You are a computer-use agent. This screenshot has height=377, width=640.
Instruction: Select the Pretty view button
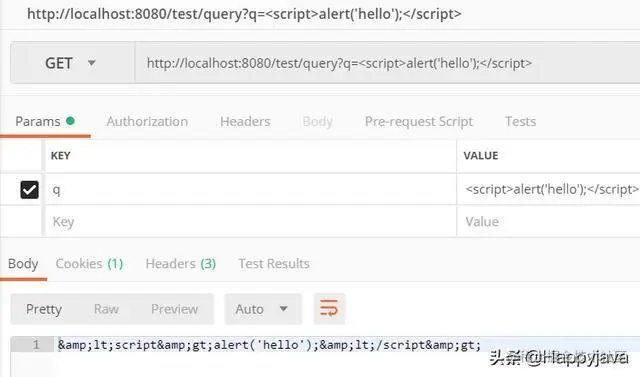pos(44,309)
